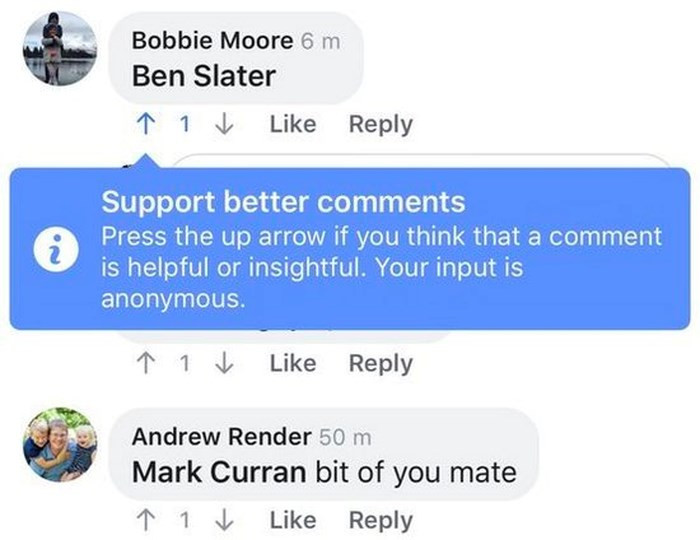Downvote Andrew Render's comment
Image resolution: width=700 pixels, height=540 pixels.
[x=225, y=520]
